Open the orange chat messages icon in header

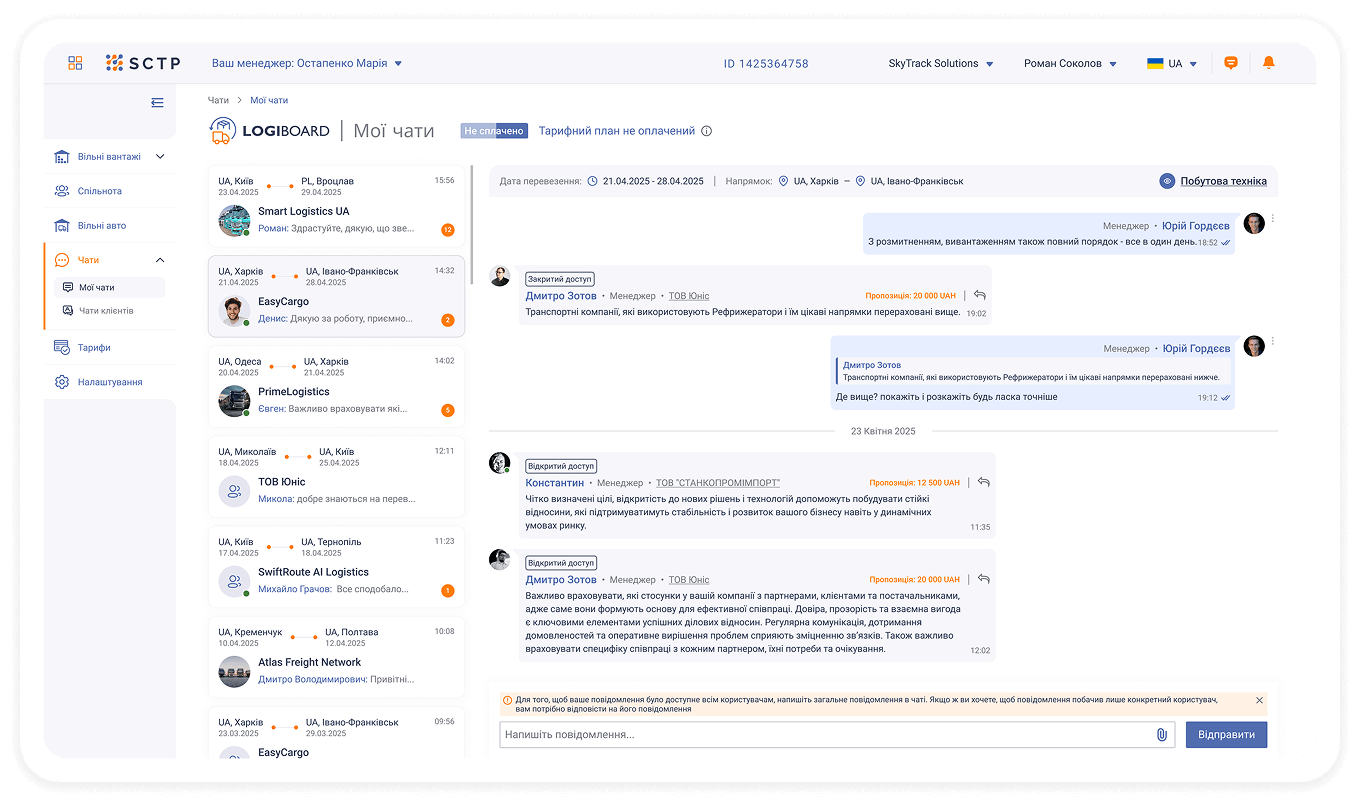1231,63
